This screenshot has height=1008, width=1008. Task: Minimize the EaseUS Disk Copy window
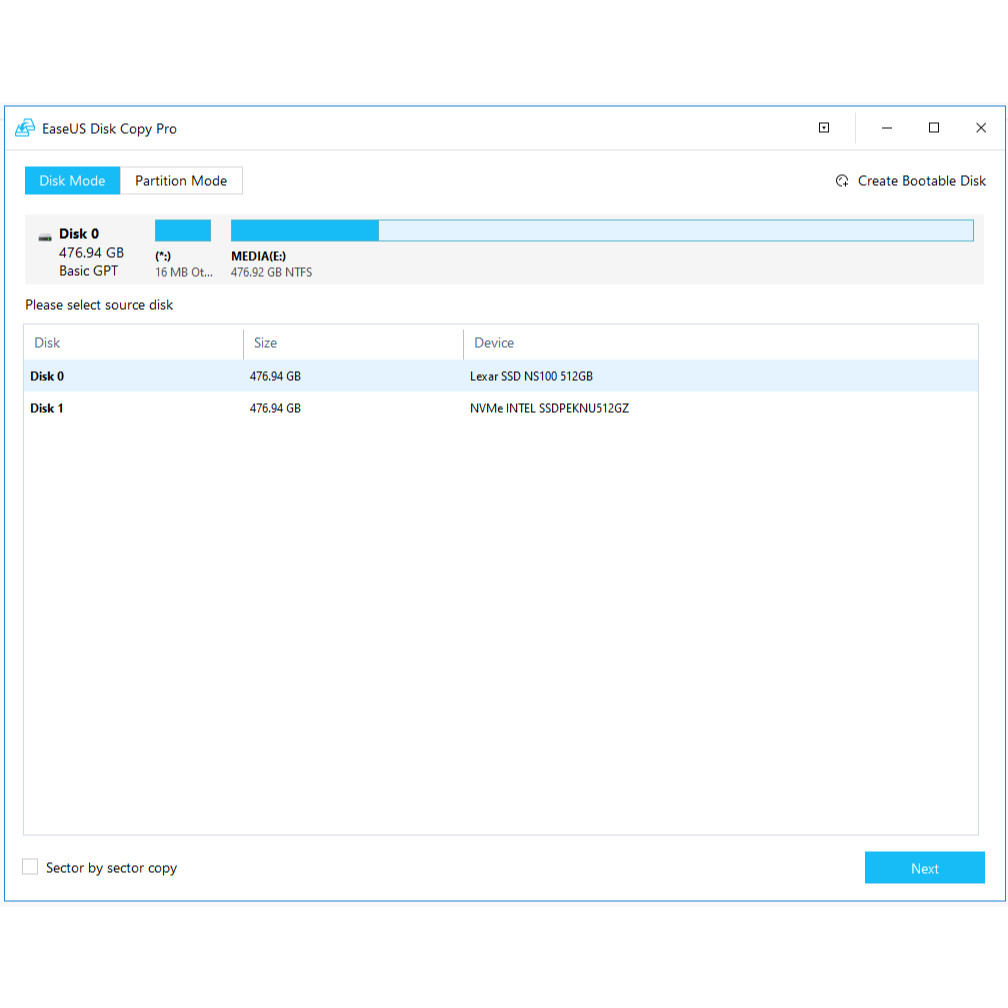point(886,128)
